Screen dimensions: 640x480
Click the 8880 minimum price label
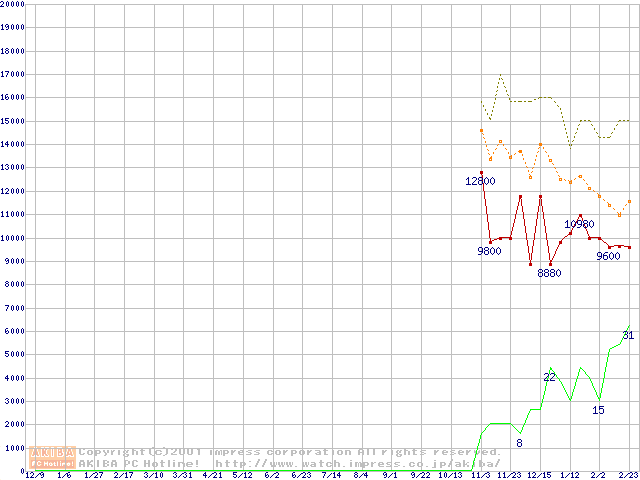click(549, 273)
